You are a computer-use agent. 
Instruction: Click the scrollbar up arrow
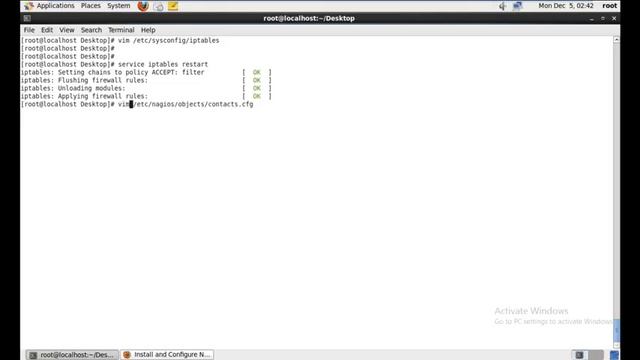(616, 40)
